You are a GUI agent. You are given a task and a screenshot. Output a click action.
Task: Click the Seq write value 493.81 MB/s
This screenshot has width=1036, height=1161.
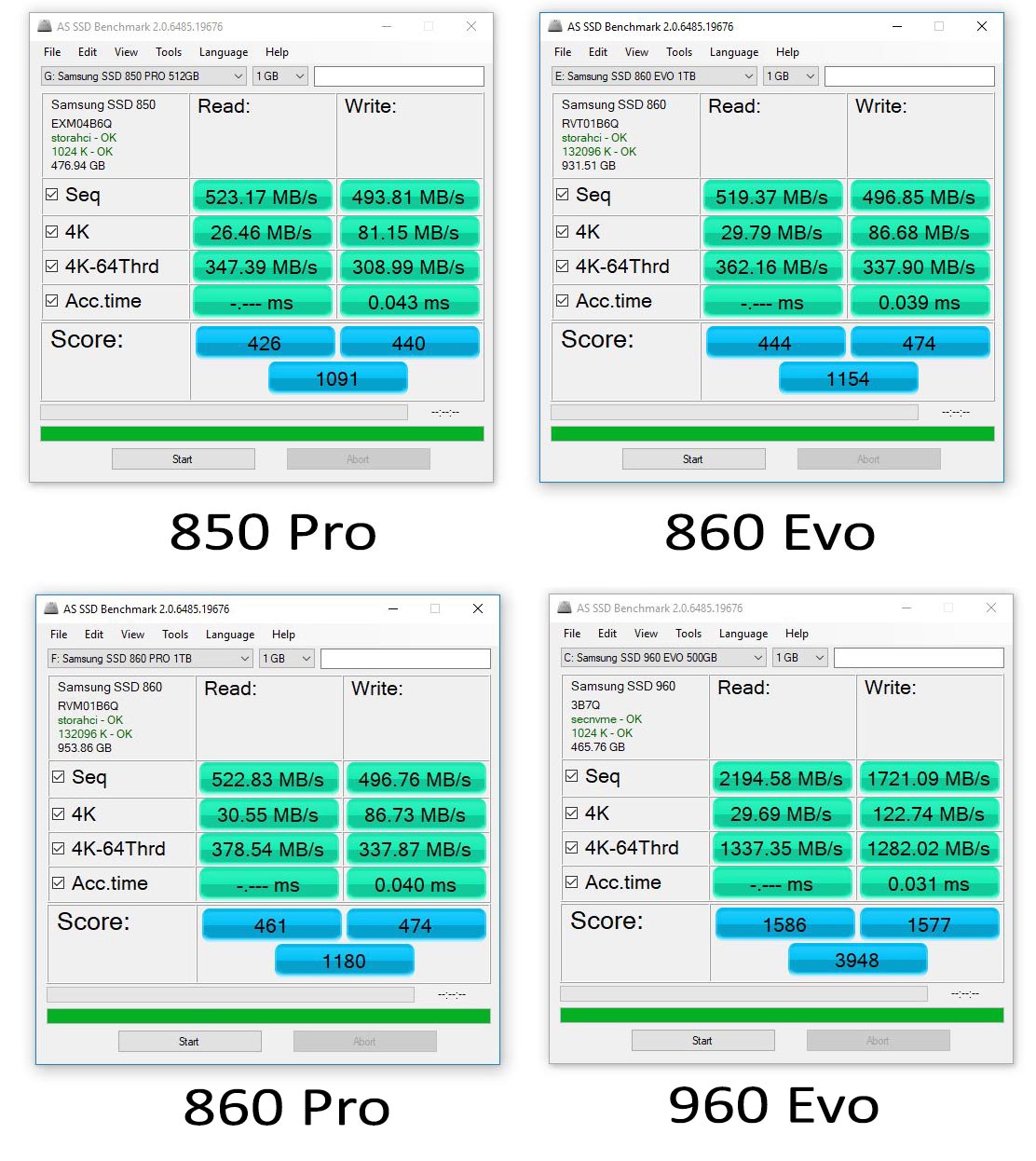click(x=409, y=197)
